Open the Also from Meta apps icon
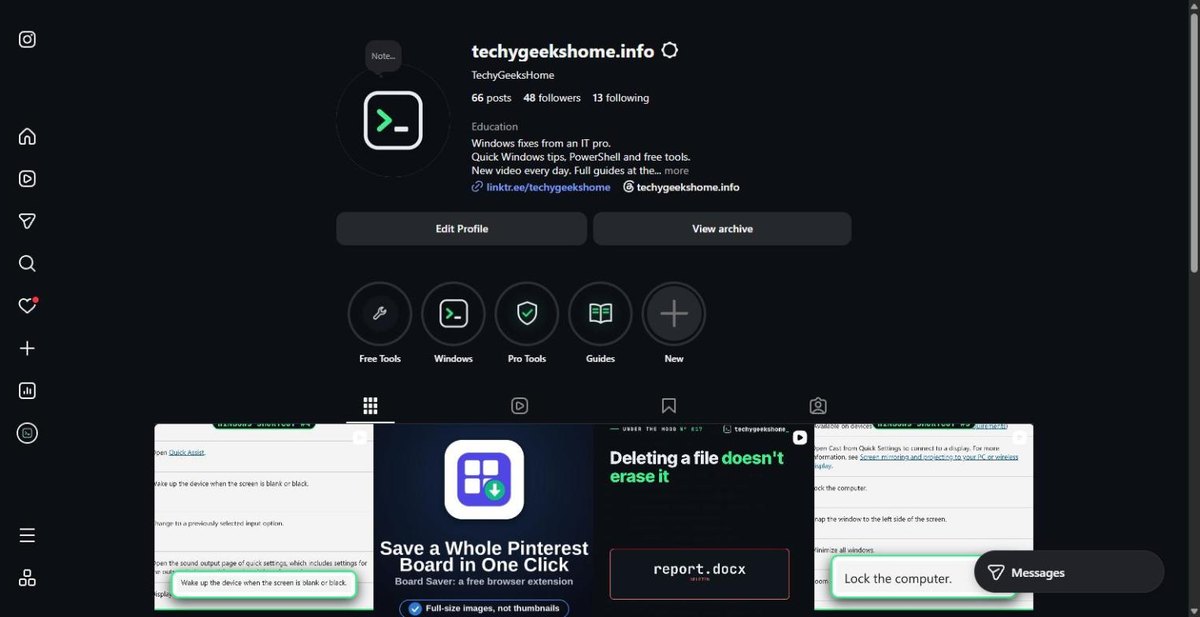This screenshot has width=1200, height=617. [x=28, y=577]
